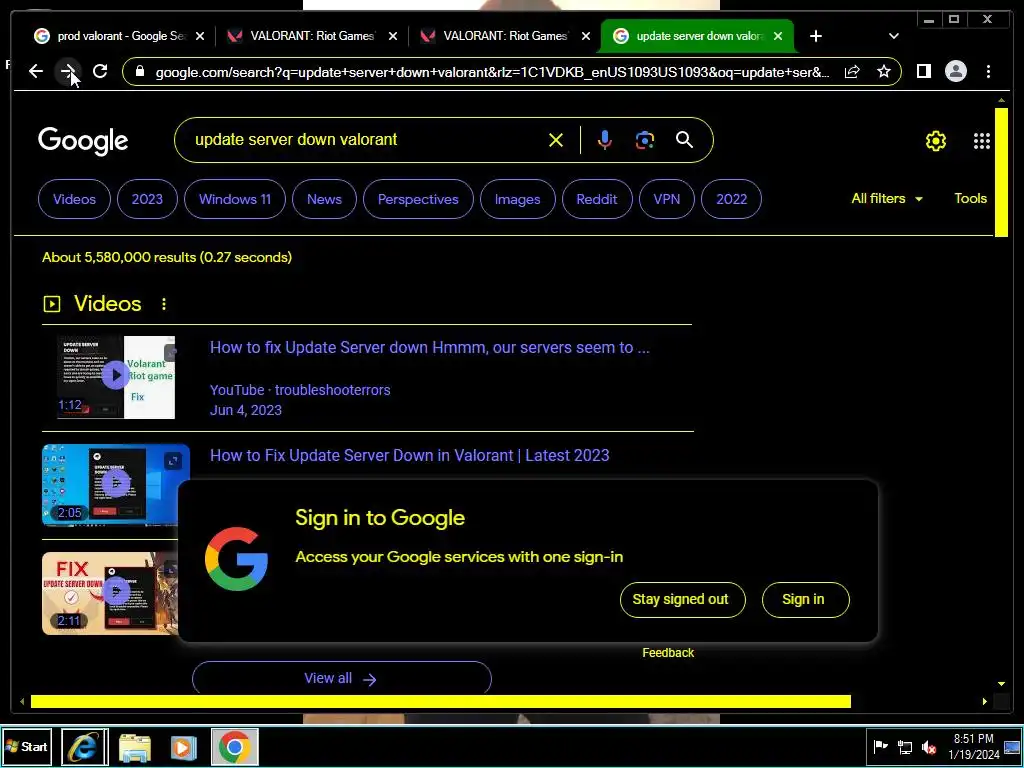Image resolution: width=1024 pixels, height=768 pixels.
Task: Launch Internet Explorer from taskbar
Action: click(x=84, y=746)
